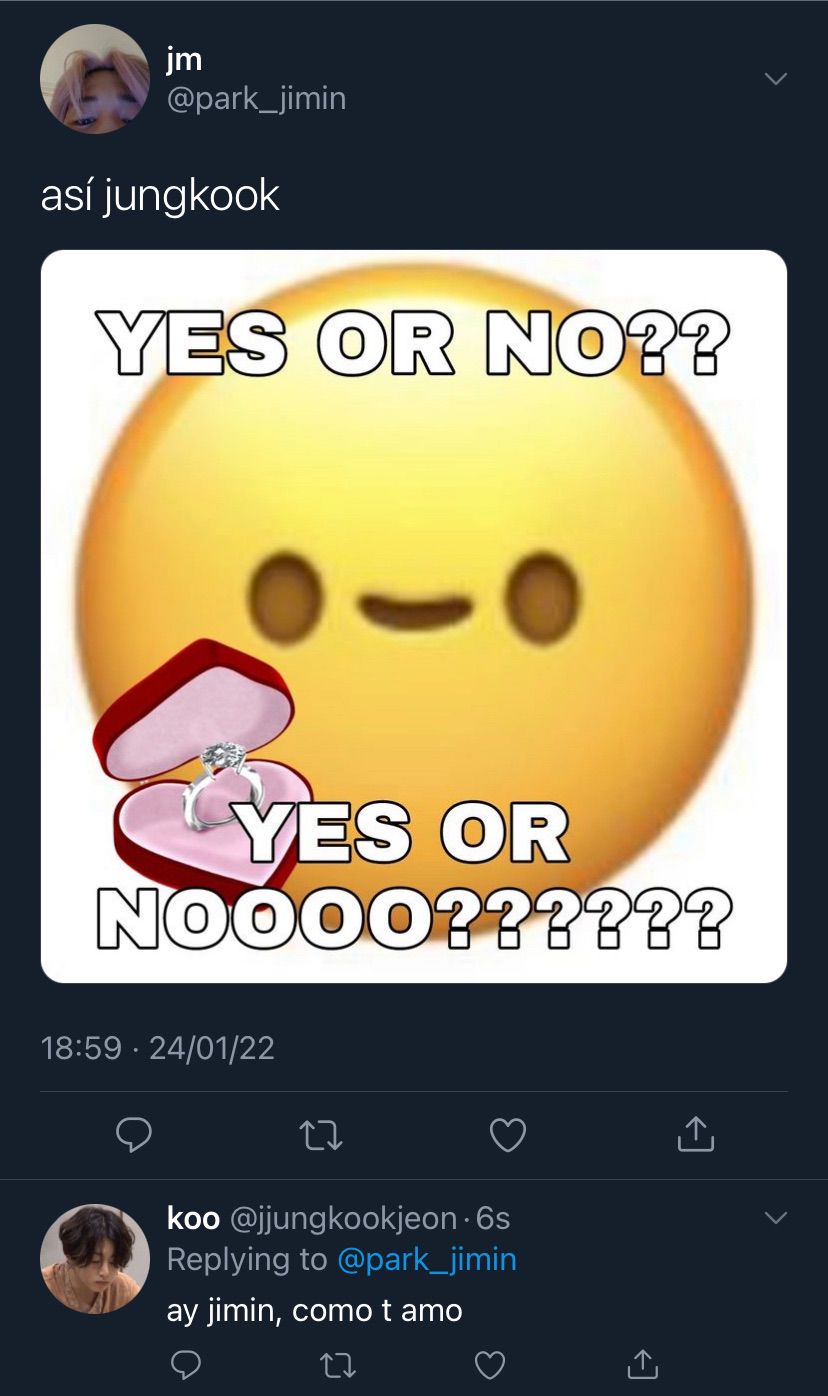This screenshot has height=1396, width=828.
Task: Select the reply text 'ay jimin, como t amo'
Action: 314,1310
